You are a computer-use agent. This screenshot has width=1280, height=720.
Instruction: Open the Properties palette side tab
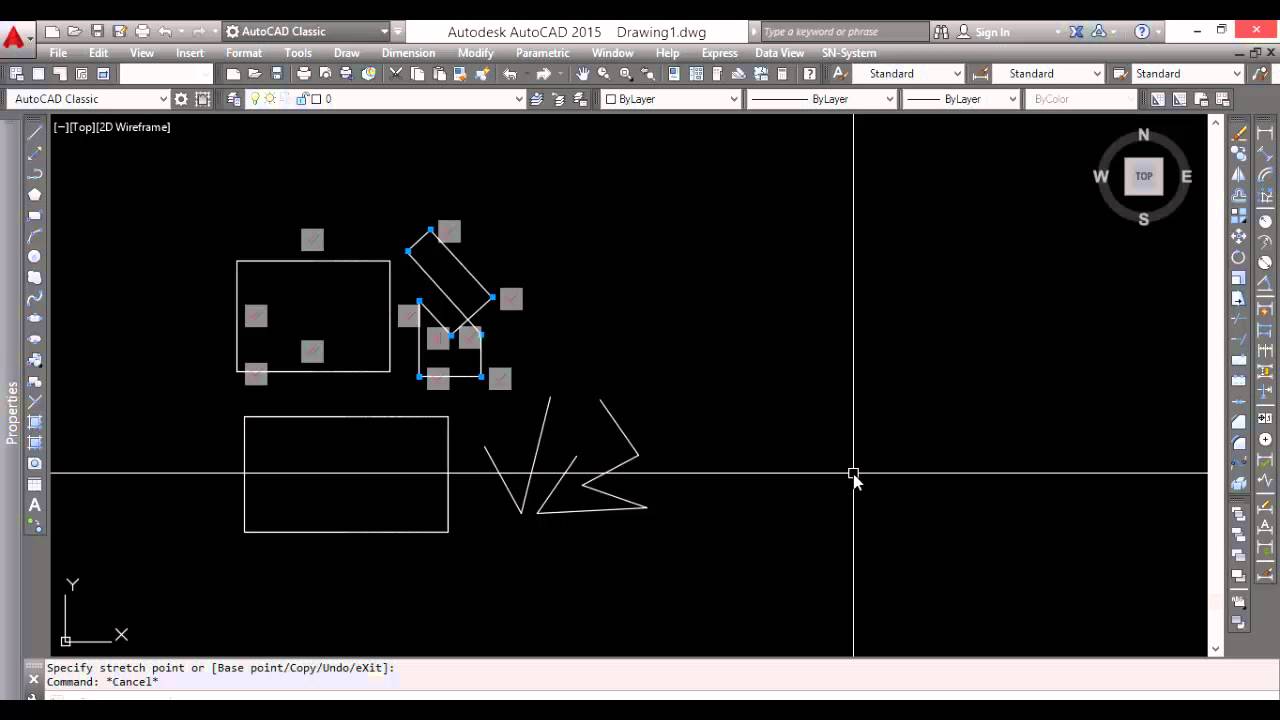[12, 412]
